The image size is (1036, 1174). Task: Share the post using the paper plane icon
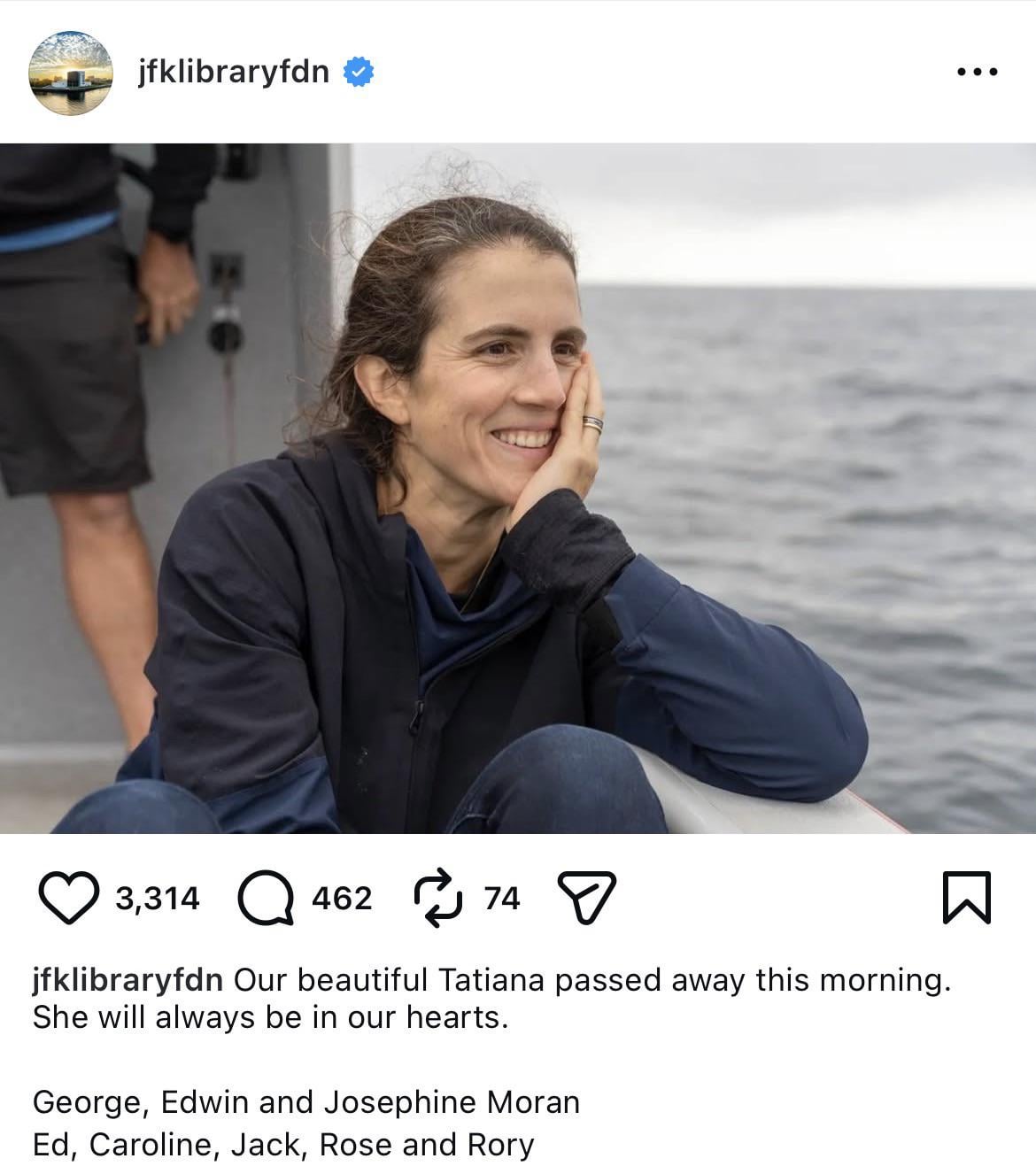point(585,898)
